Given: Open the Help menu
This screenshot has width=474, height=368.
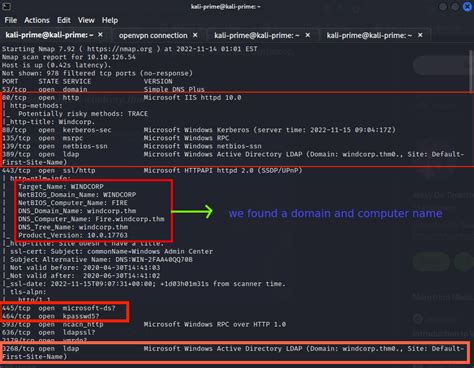Looking at the screenshot, I should point(110,20).
